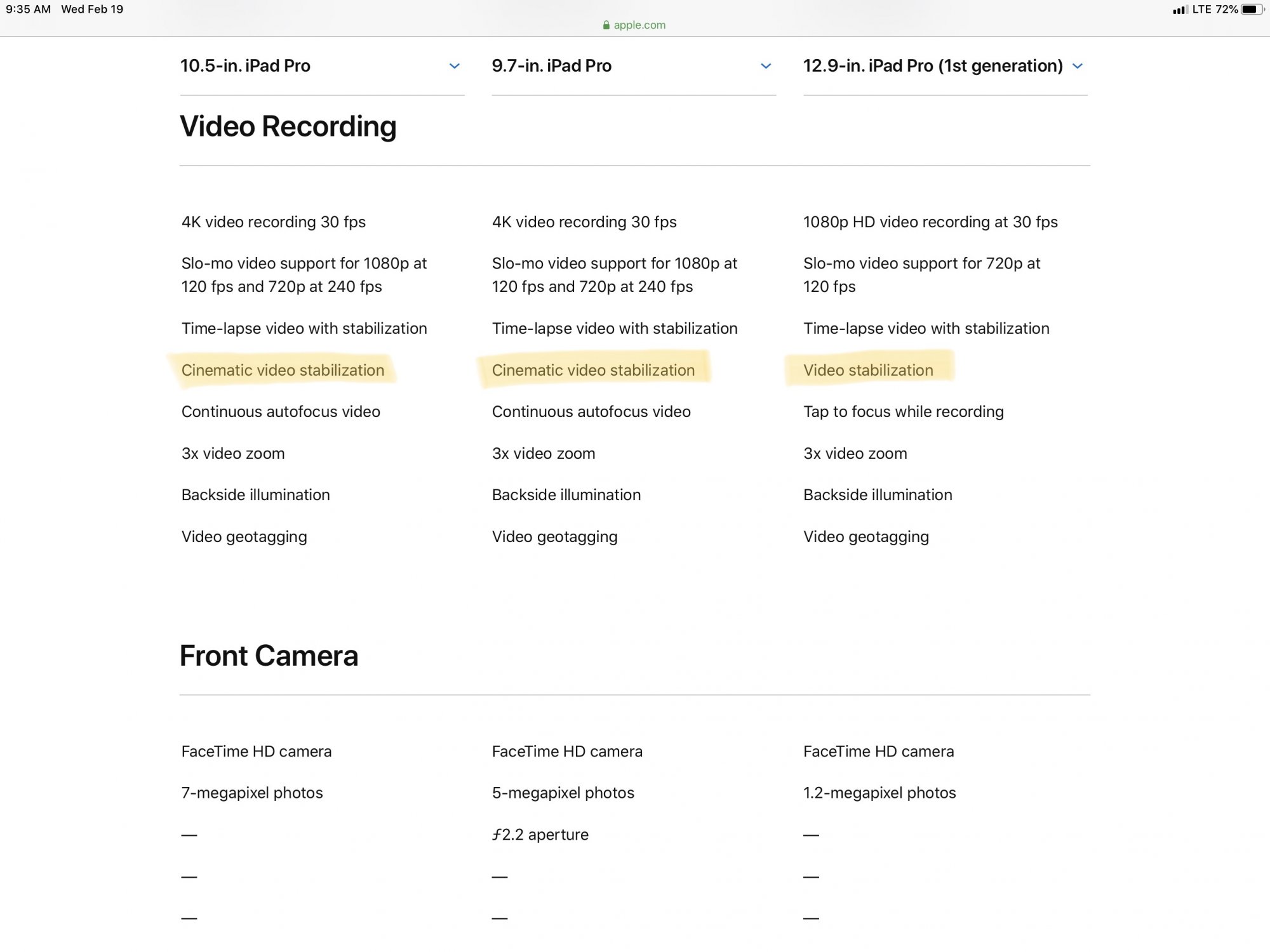
Task: Choose 12.9-in. iPad Pro (1st generation) label
Action: 933,66
